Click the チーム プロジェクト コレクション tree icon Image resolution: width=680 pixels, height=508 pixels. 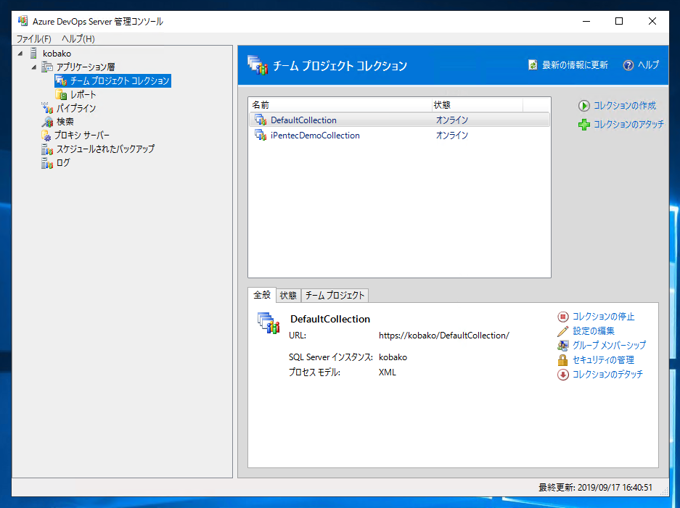[61, 81]
